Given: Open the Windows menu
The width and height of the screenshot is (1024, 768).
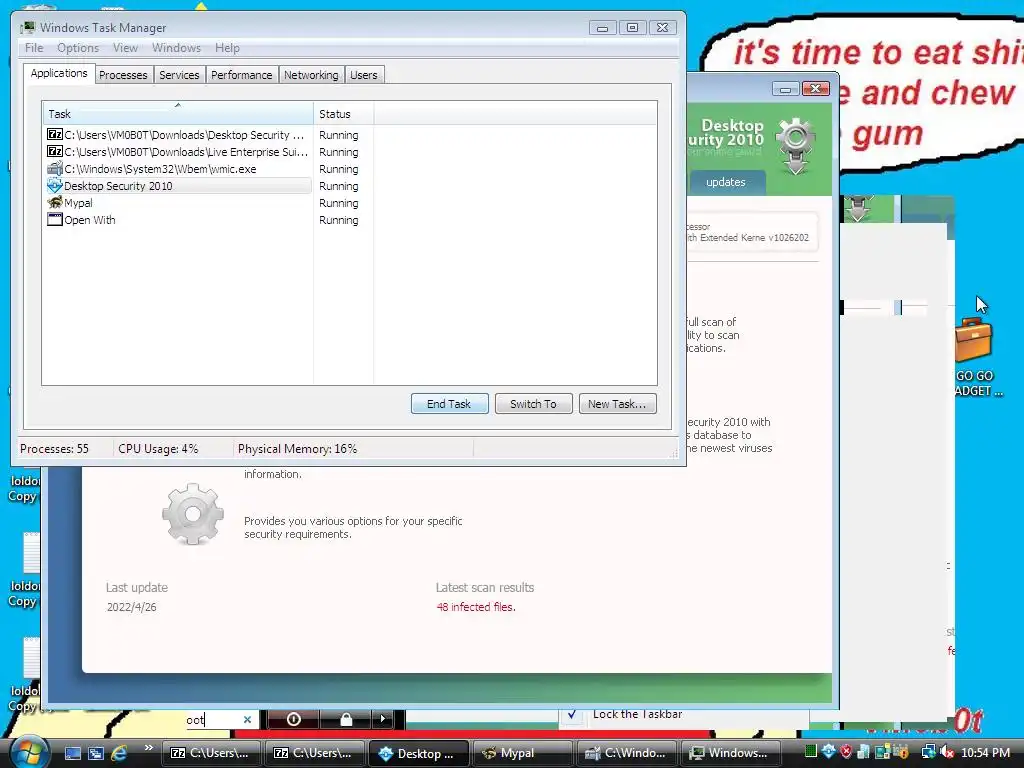Looking at the screenshot, I should pyautogui.click(x=176, y=48).
